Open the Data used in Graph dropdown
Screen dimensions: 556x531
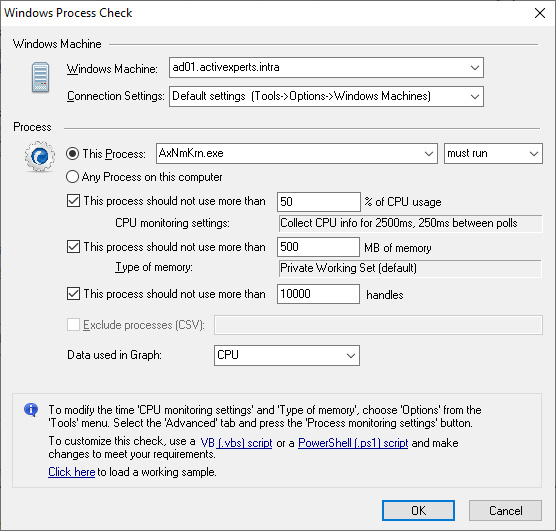point(287,355)
